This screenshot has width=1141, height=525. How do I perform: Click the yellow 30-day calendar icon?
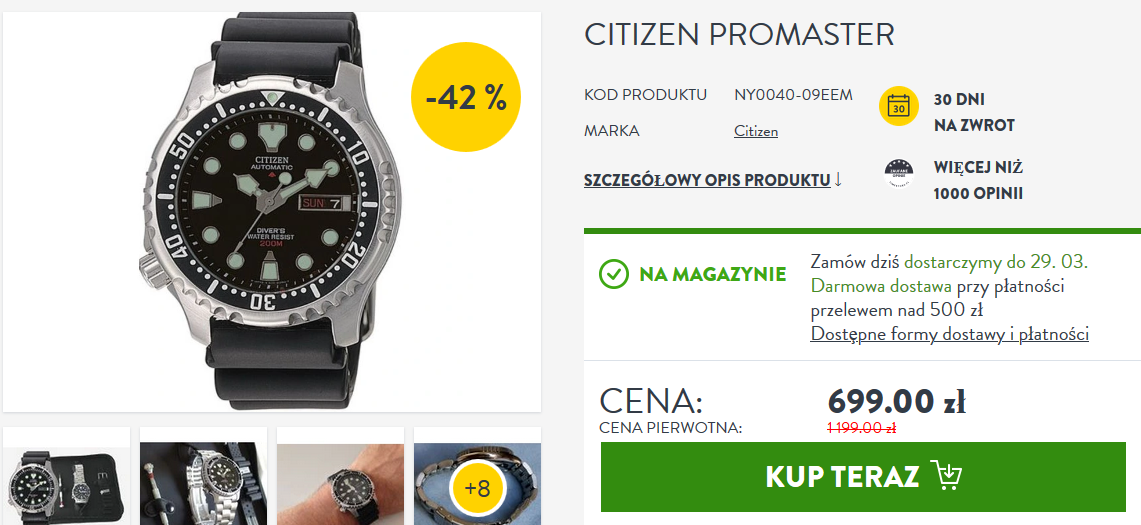tap(899, 106)
